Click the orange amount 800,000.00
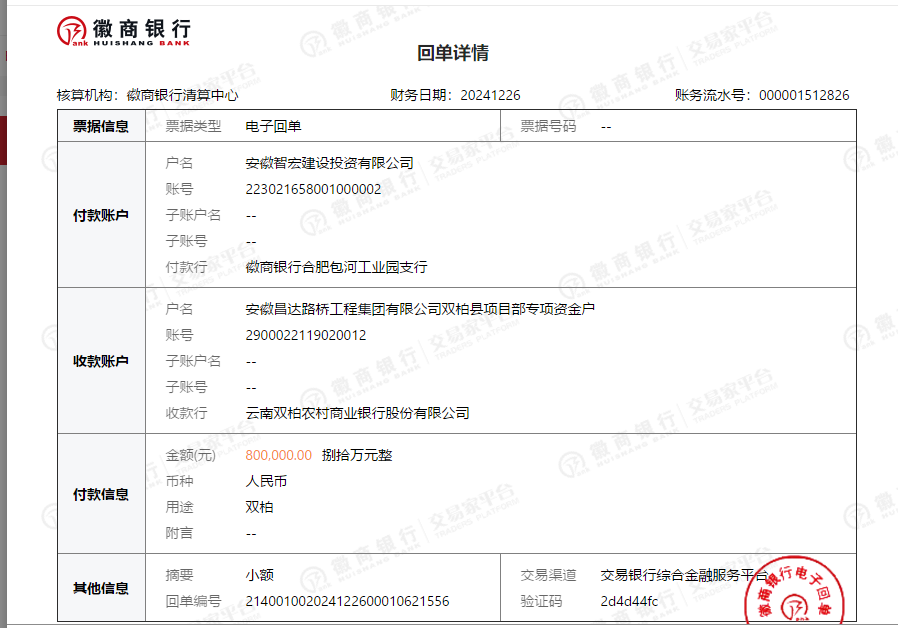 [278, 455]
